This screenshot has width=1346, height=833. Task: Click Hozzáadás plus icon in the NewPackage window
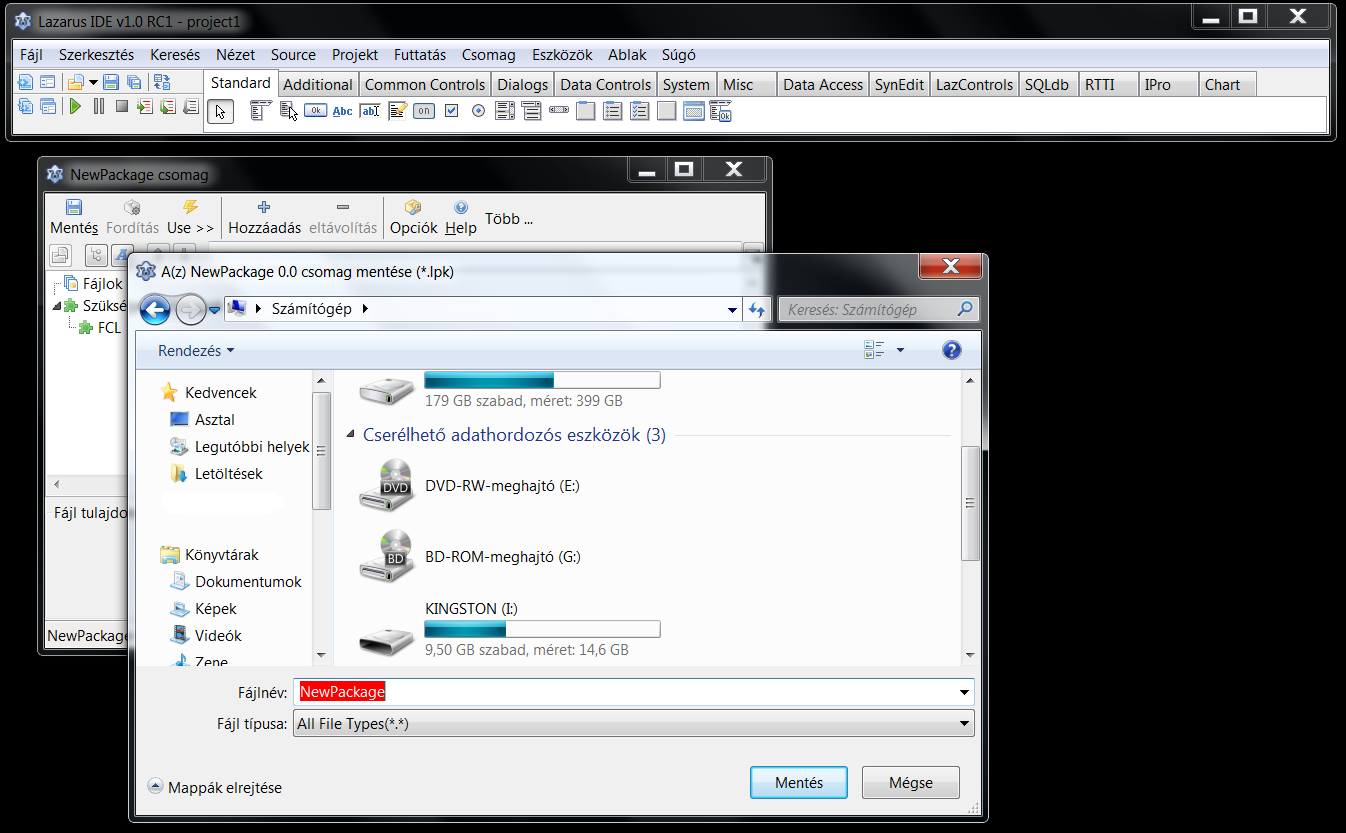264,207
